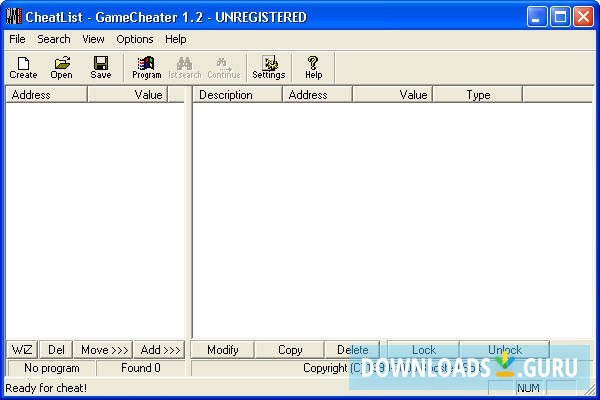600x400 pixels.
Task: Minimize the GameCheater window
Action: point(536,17)
